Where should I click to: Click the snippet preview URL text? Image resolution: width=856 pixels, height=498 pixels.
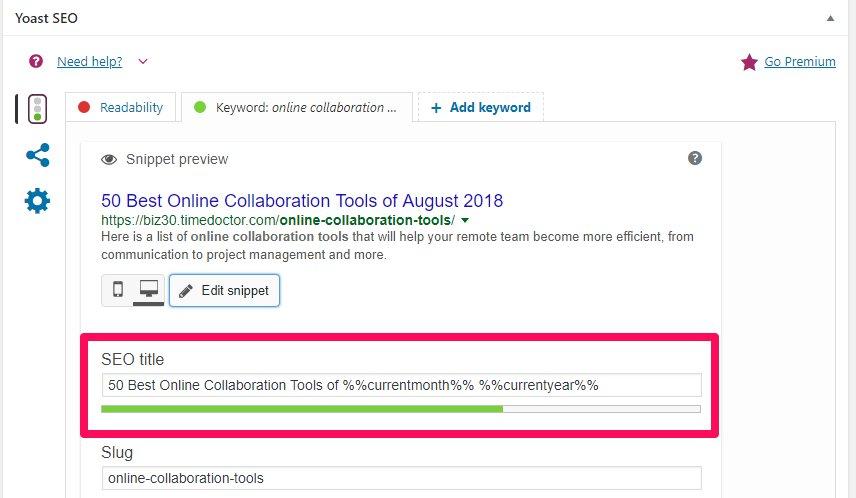click(x=277, y=221)
